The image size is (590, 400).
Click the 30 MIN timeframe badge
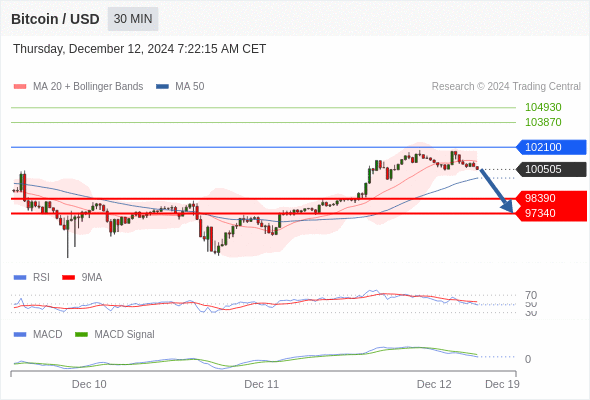133,19
